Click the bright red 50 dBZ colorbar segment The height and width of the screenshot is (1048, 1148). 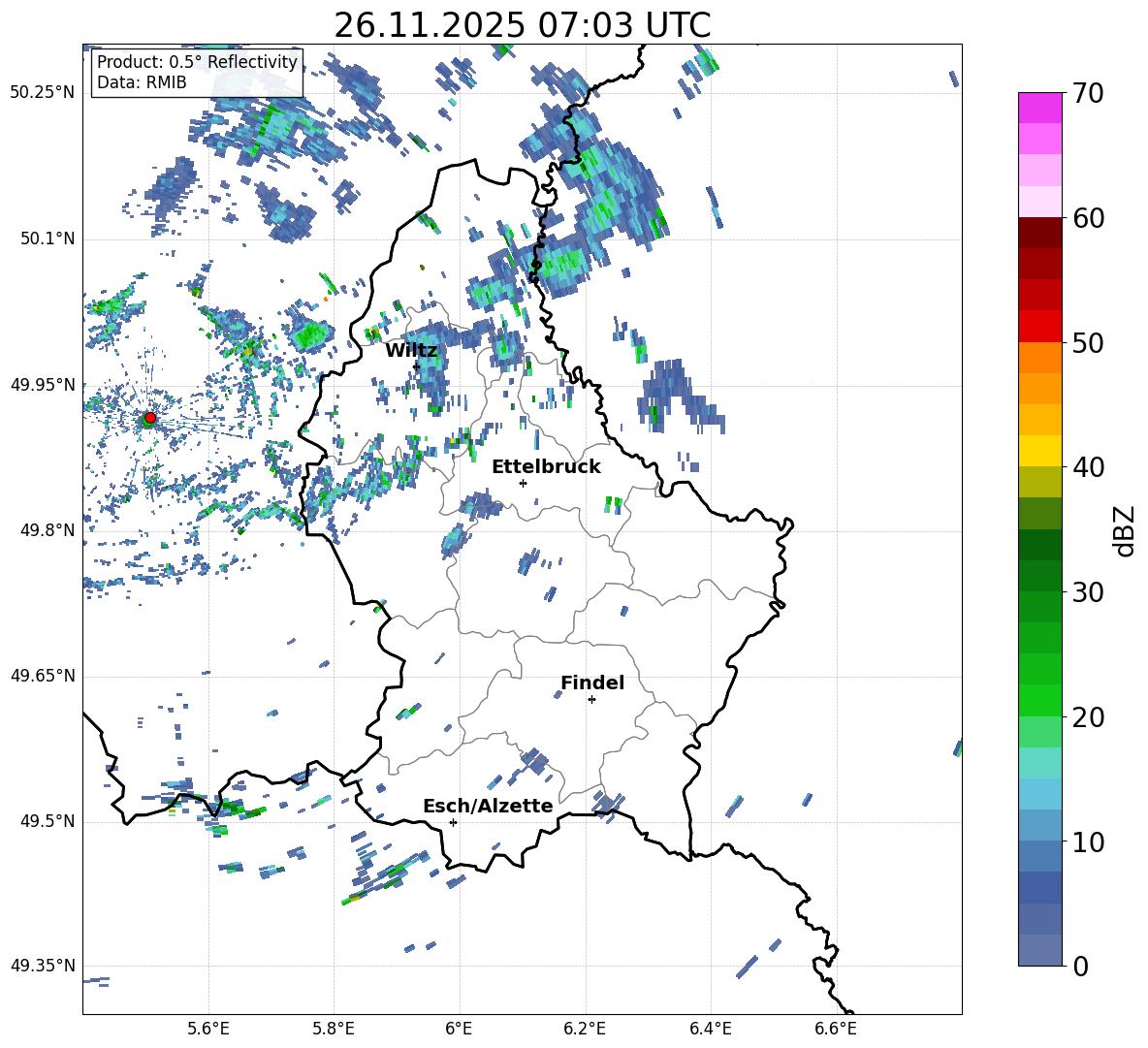[x=1039, y=327]
